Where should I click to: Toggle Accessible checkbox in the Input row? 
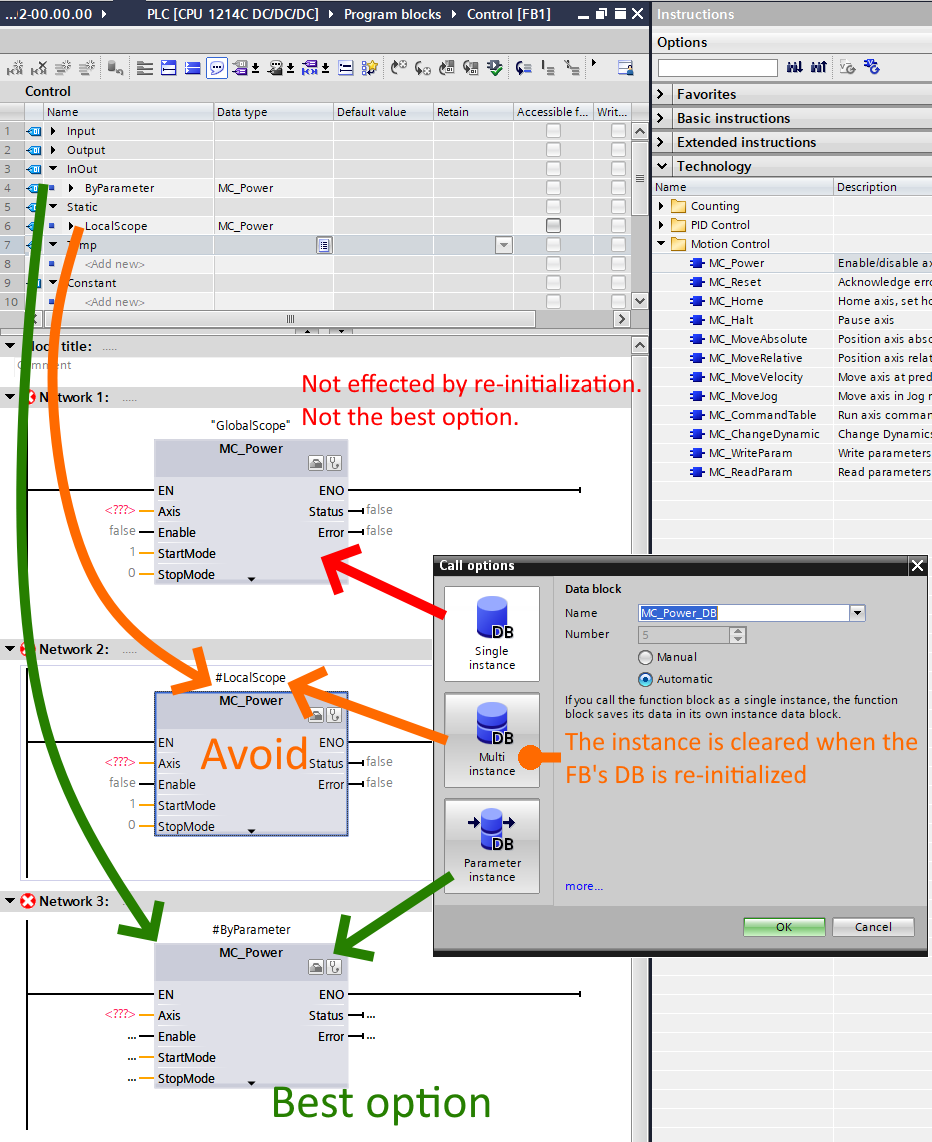coord(553,130)
